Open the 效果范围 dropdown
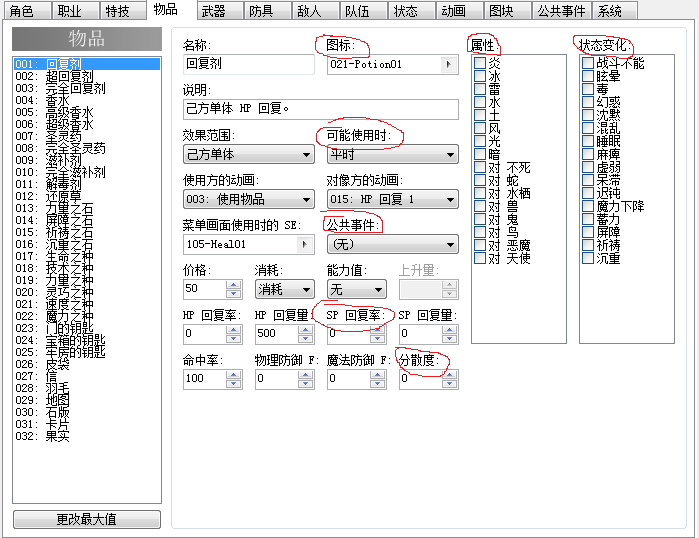 point(249,155)
